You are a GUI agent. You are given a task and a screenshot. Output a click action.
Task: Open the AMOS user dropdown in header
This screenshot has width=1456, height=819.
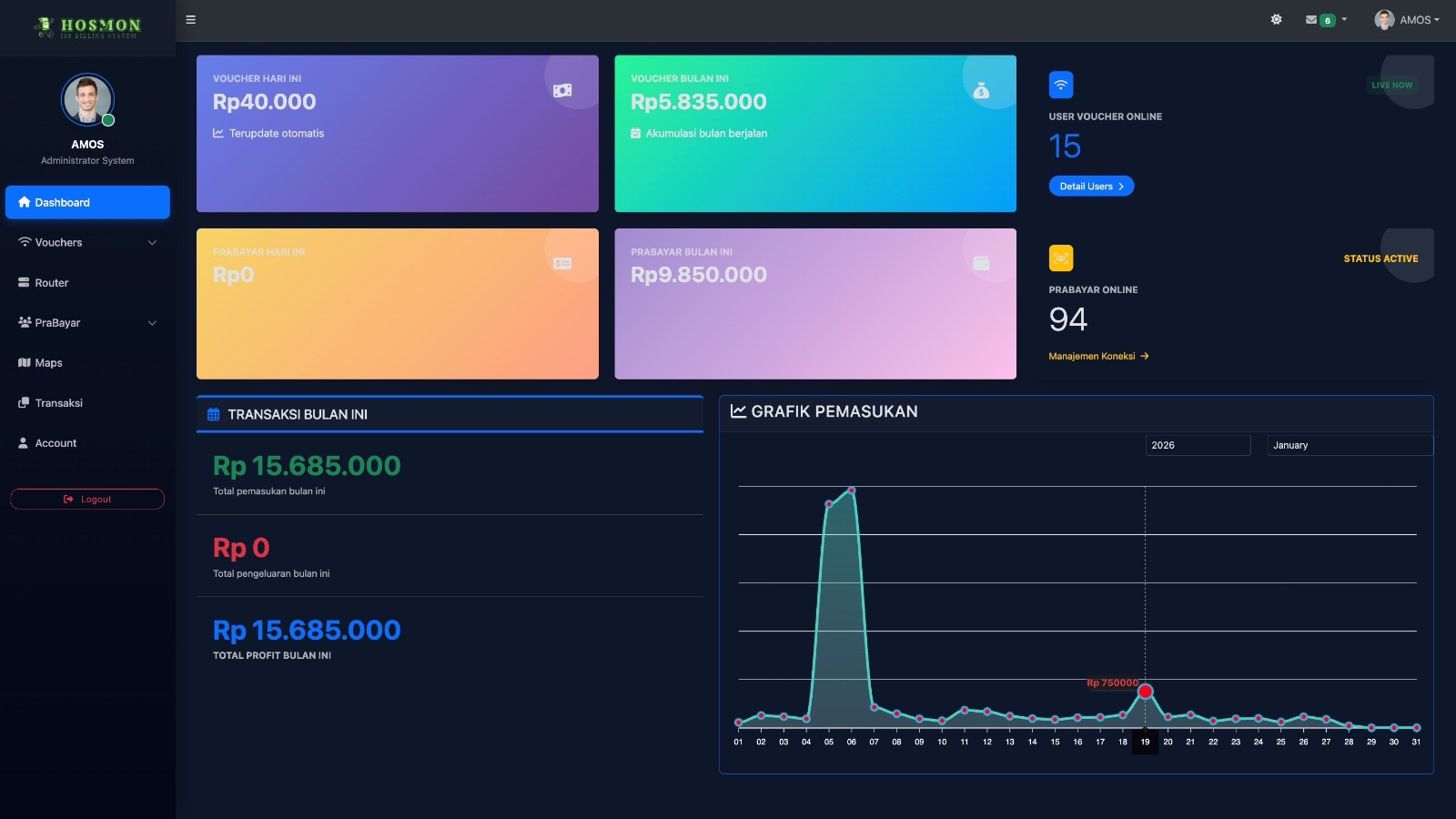coord(1407,20)
